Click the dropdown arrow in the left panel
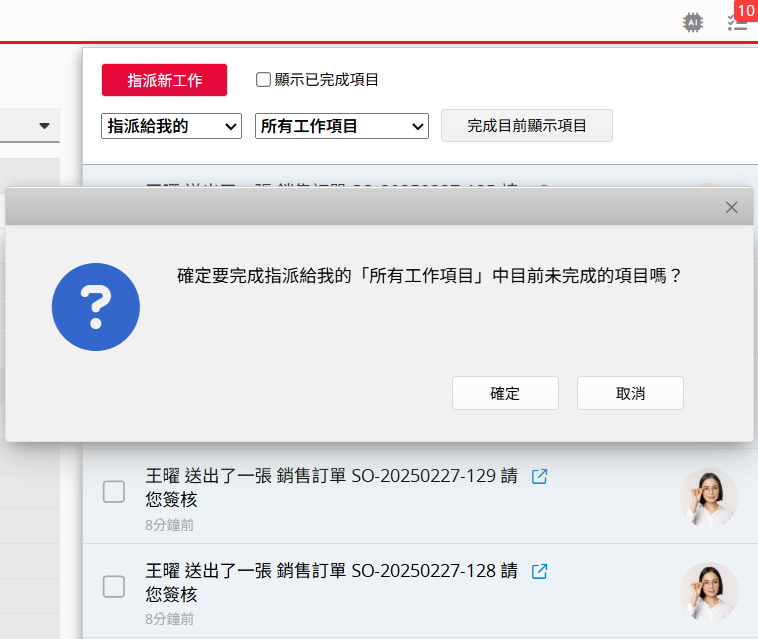The height and width of the screenshot is (639, 758). click(x=44, y=126)
